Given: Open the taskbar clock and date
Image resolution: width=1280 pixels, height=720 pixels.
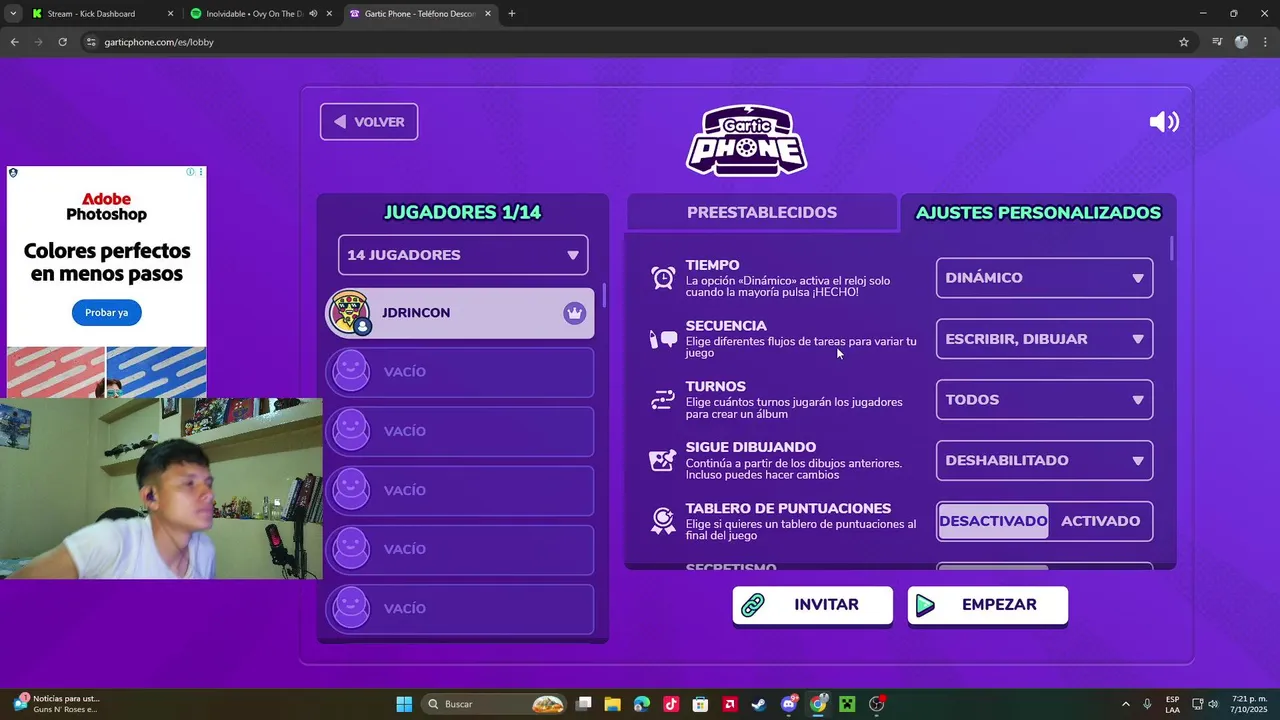Looking at the screenshot, I should (x=1249, y=704).
